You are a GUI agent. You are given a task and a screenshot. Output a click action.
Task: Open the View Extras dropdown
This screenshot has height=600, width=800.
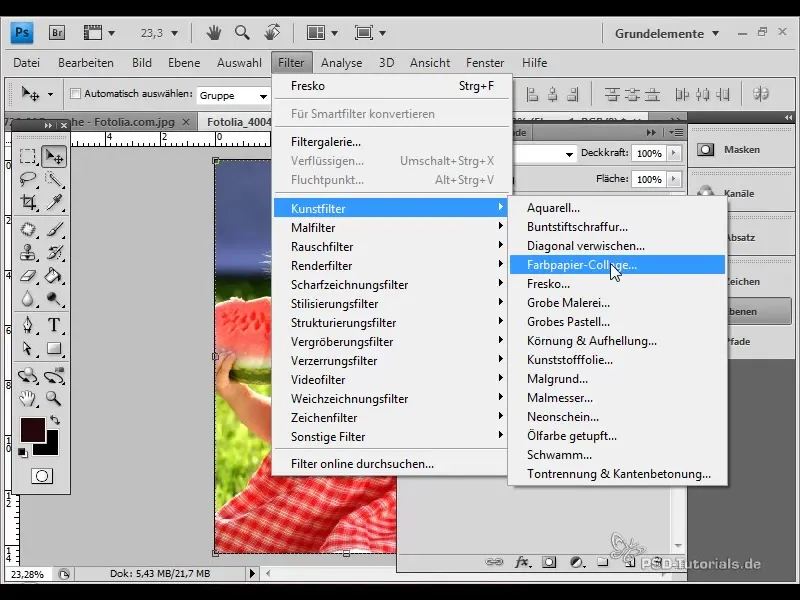[99, 33]
